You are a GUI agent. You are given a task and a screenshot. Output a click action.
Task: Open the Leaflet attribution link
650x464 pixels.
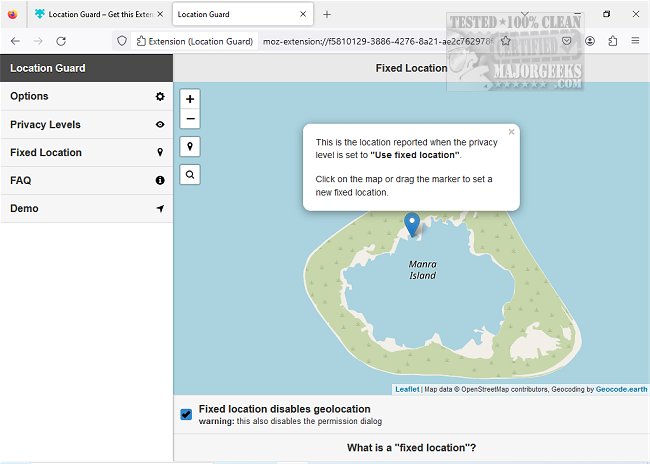[407, 389]
